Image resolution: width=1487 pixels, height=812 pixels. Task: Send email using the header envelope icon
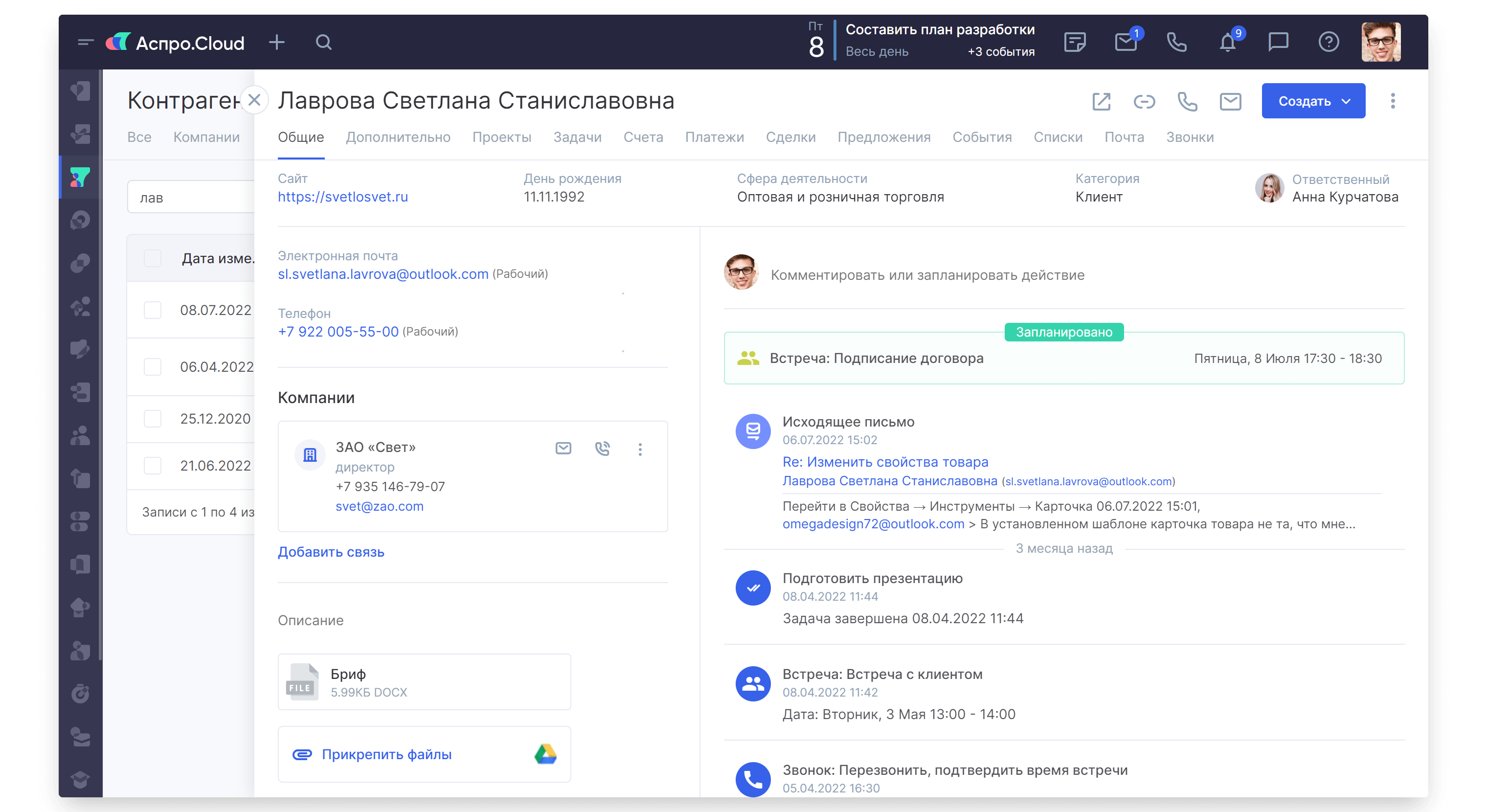(x=1230, y=102)
